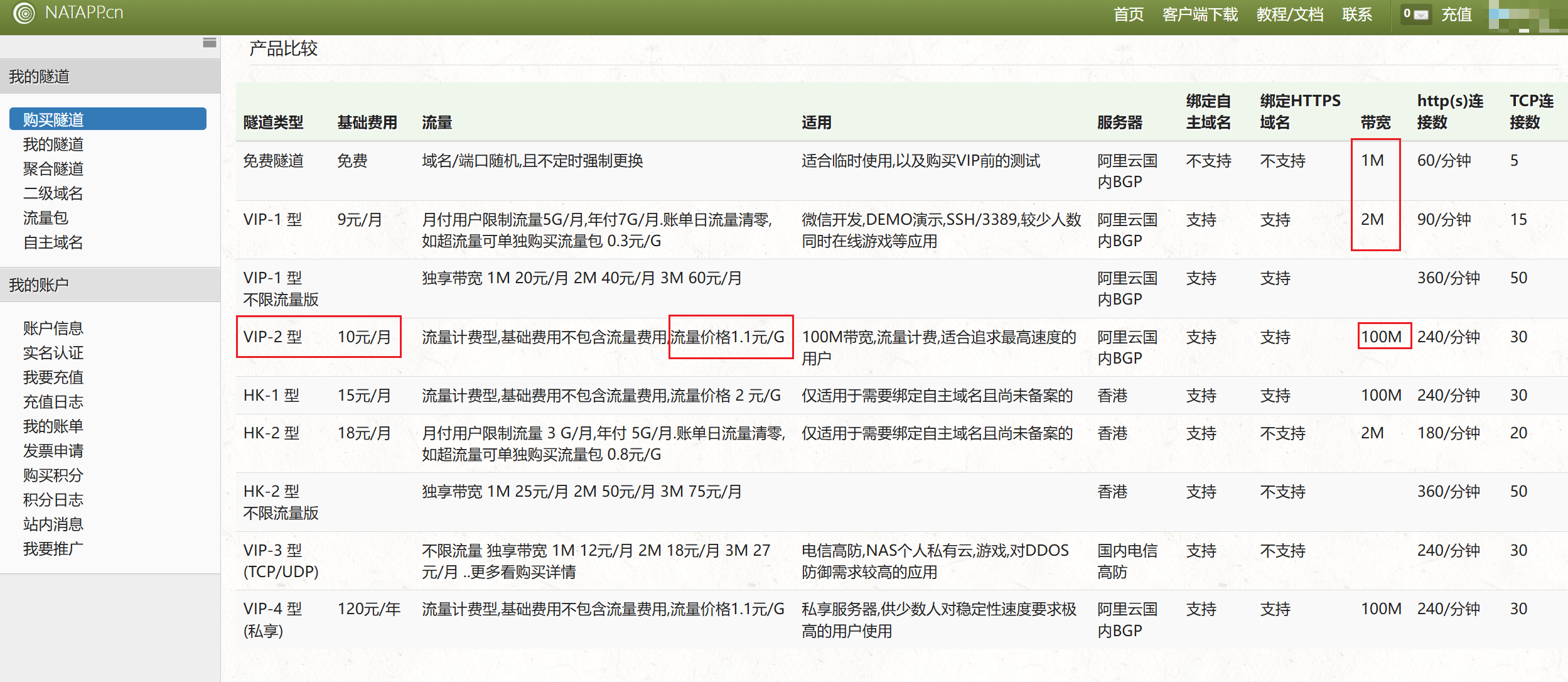Click the sidebar collapse menu icon

coord(210,43)
